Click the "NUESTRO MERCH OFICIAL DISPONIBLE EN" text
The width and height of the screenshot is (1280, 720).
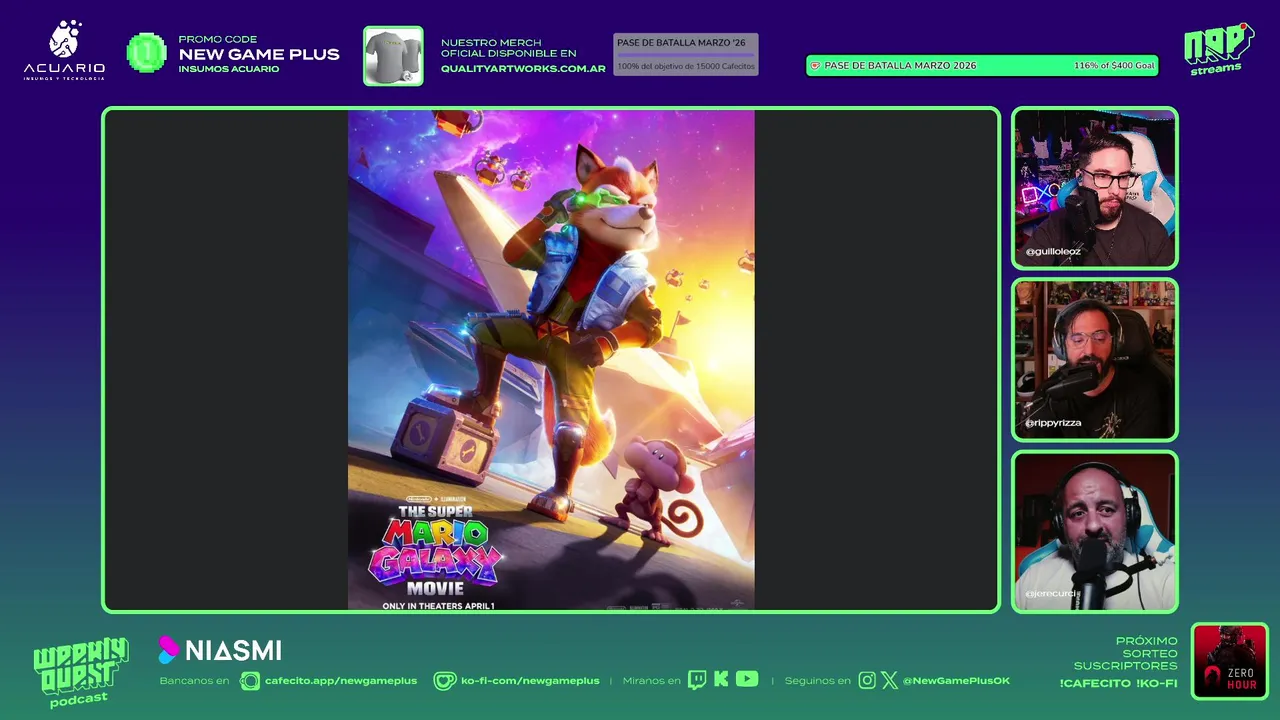tap(508, 48)
